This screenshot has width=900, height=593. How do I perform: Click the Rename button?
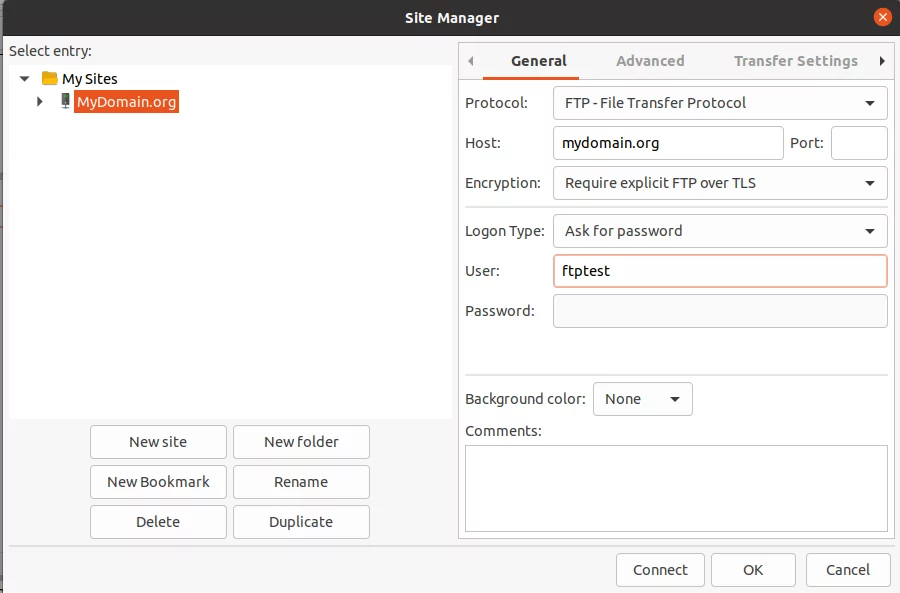[x=301, y=482]
